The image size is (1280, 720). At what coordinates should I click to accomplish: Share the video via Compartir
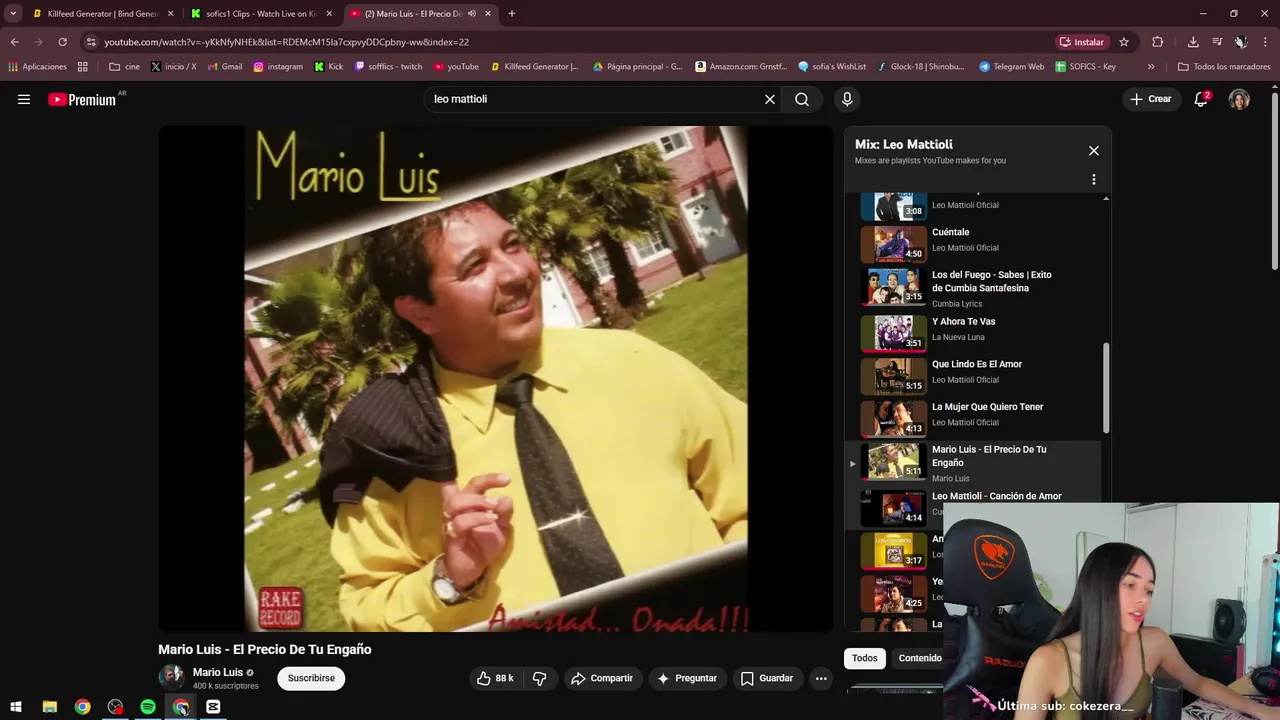tap(602, 678)
